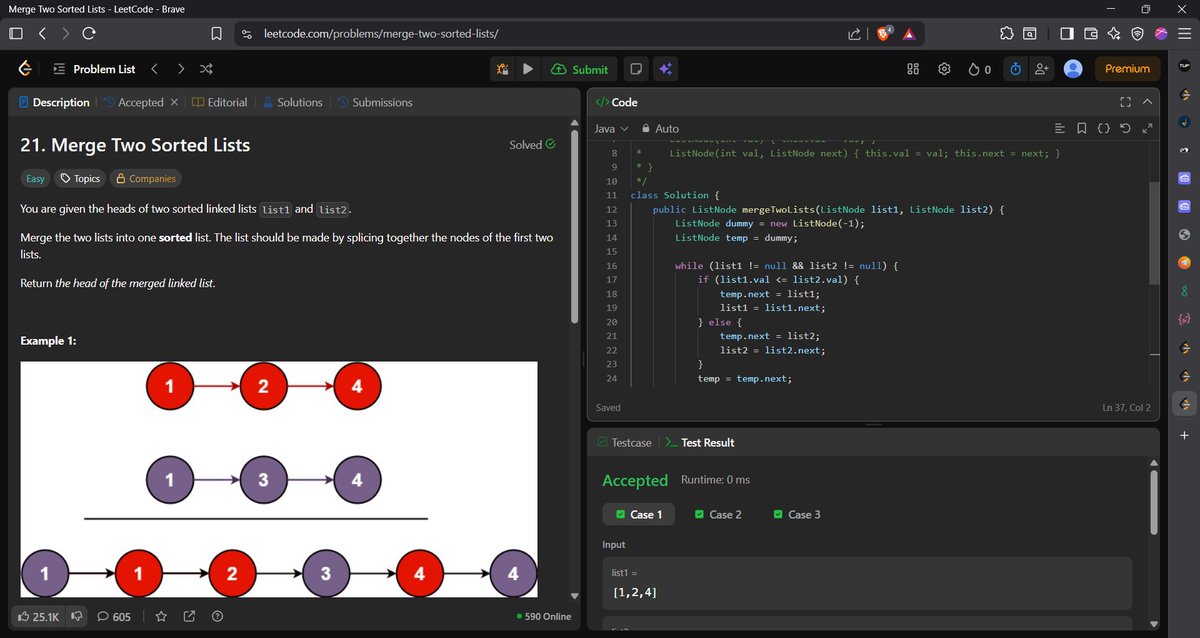This screenshot has width=1200, height=638.
Task: Bookmark the code with bookmark icon
Action: pos(1082,128)
